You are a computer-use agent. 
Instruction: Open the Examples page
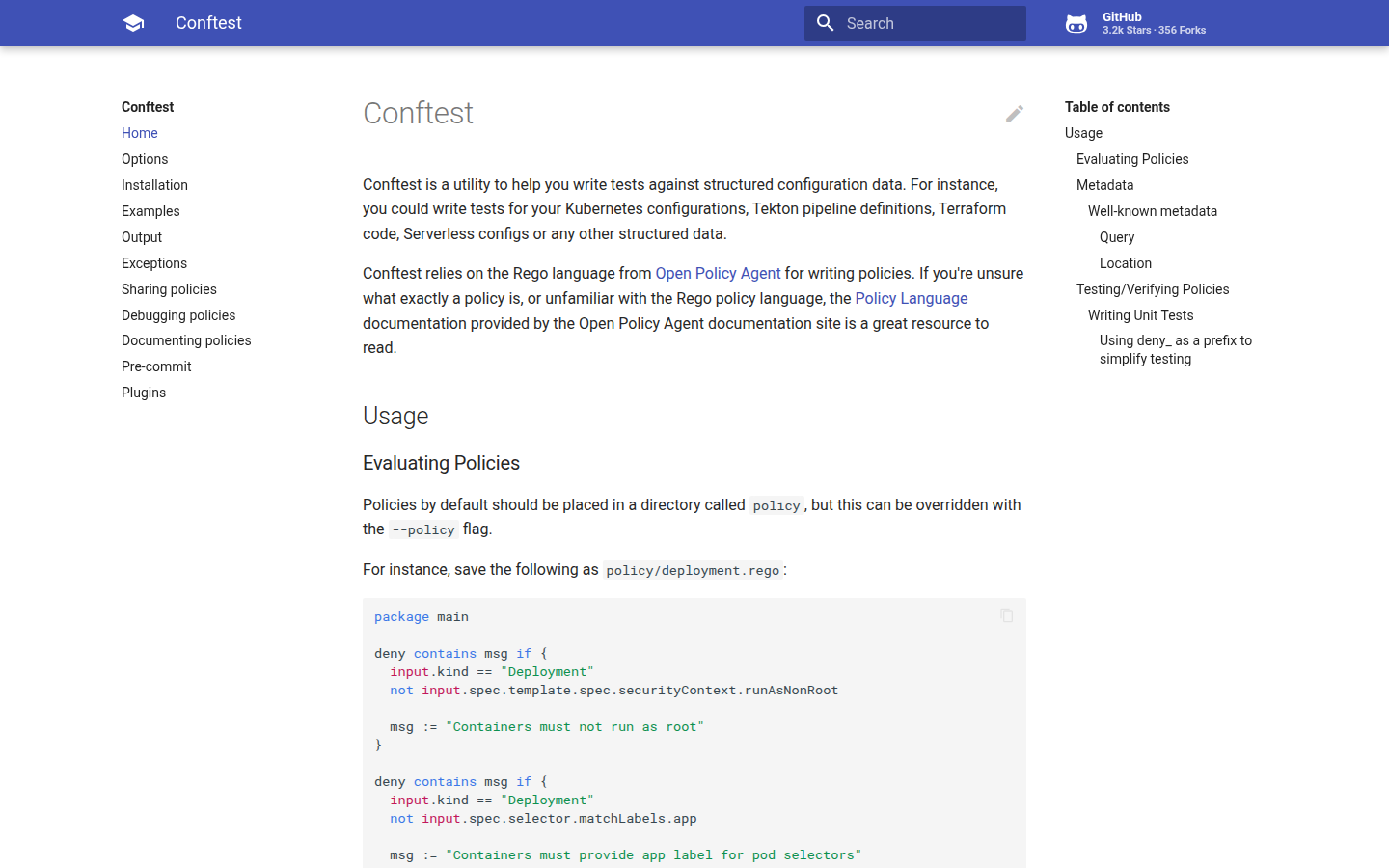pyautogui.click(x=150, y=211)
